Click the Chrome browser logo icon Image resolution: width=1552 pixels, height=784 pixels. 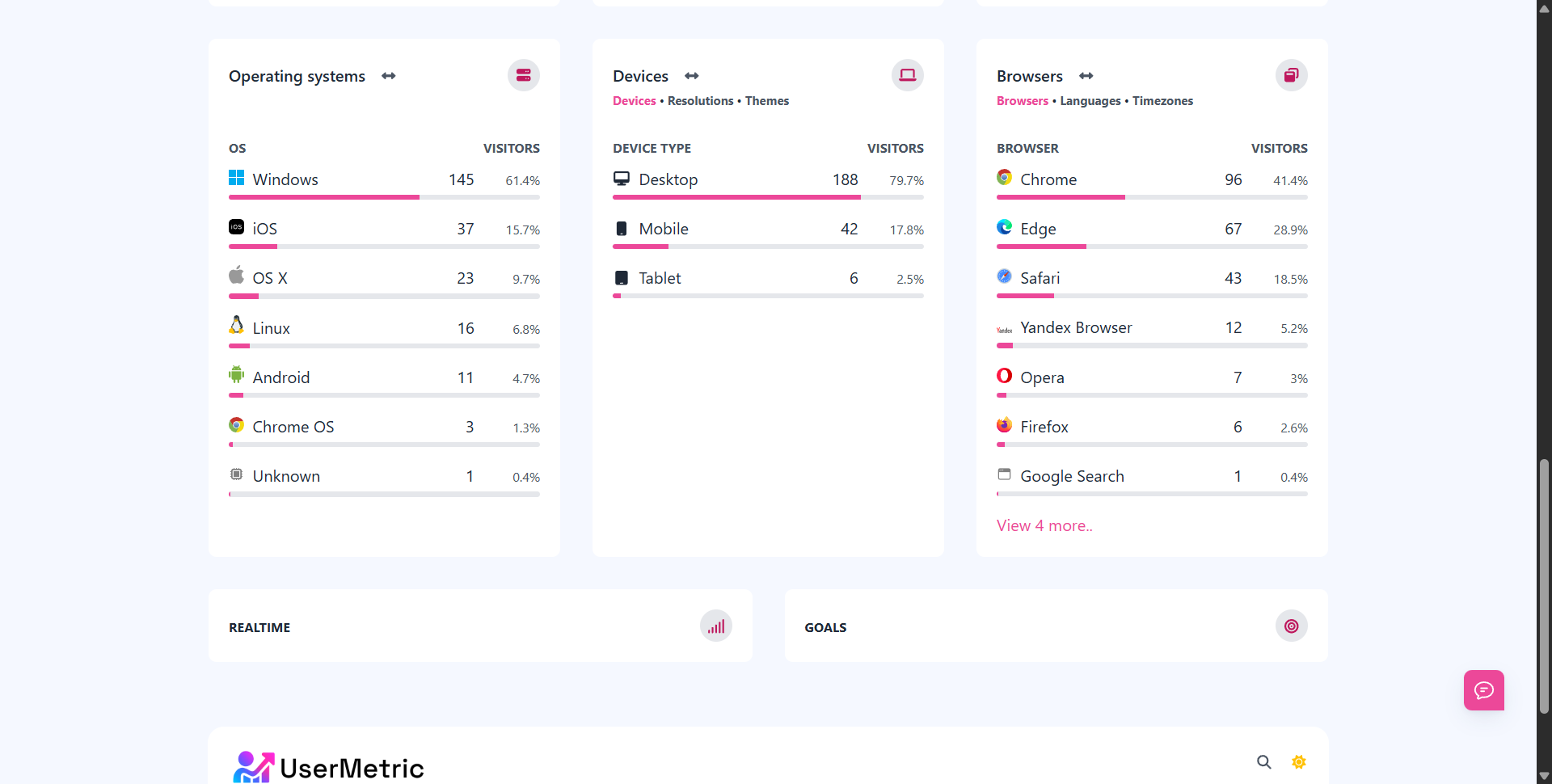[x=1004, y=177]
